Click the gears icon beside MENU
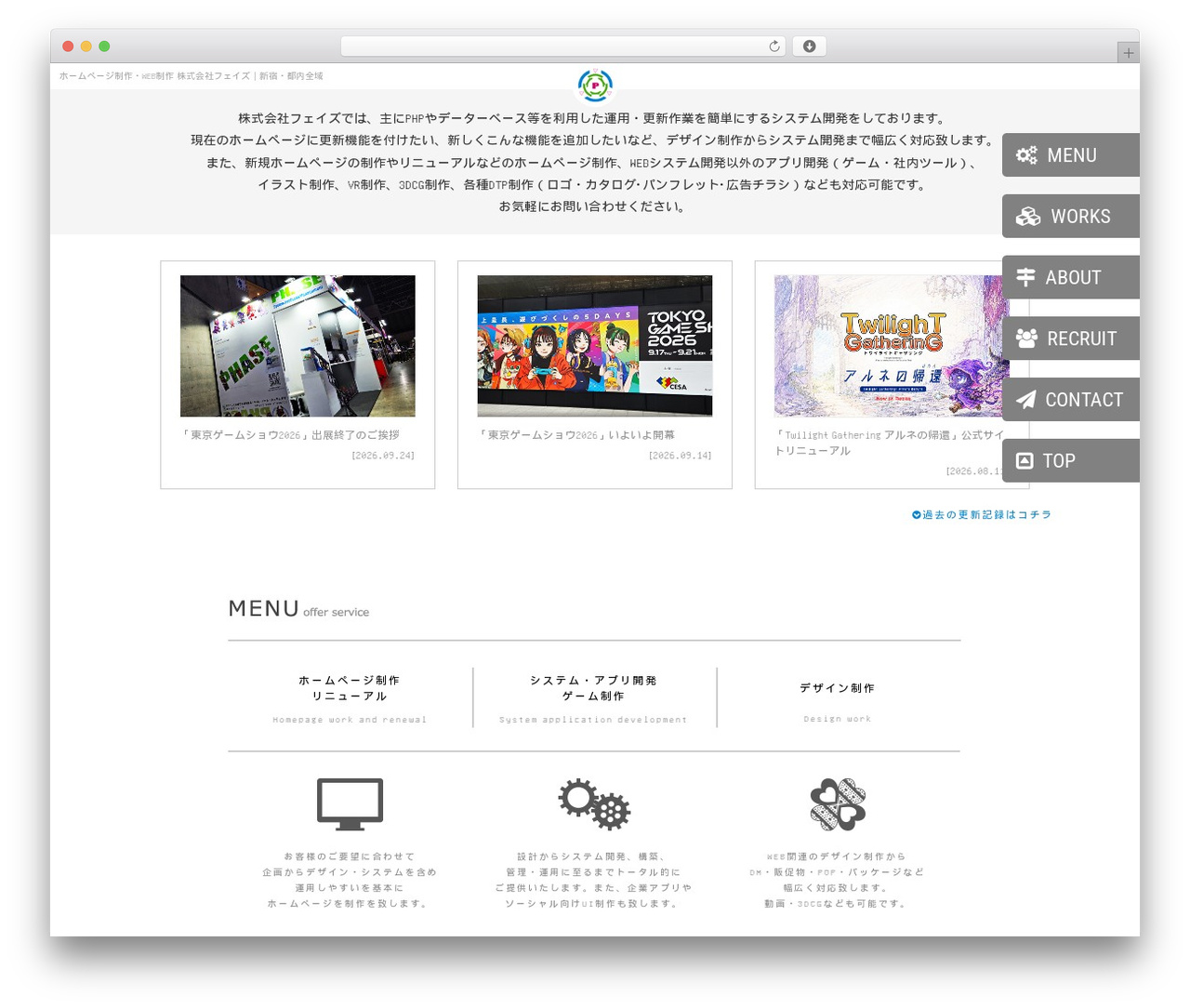 click(1026, 155)
